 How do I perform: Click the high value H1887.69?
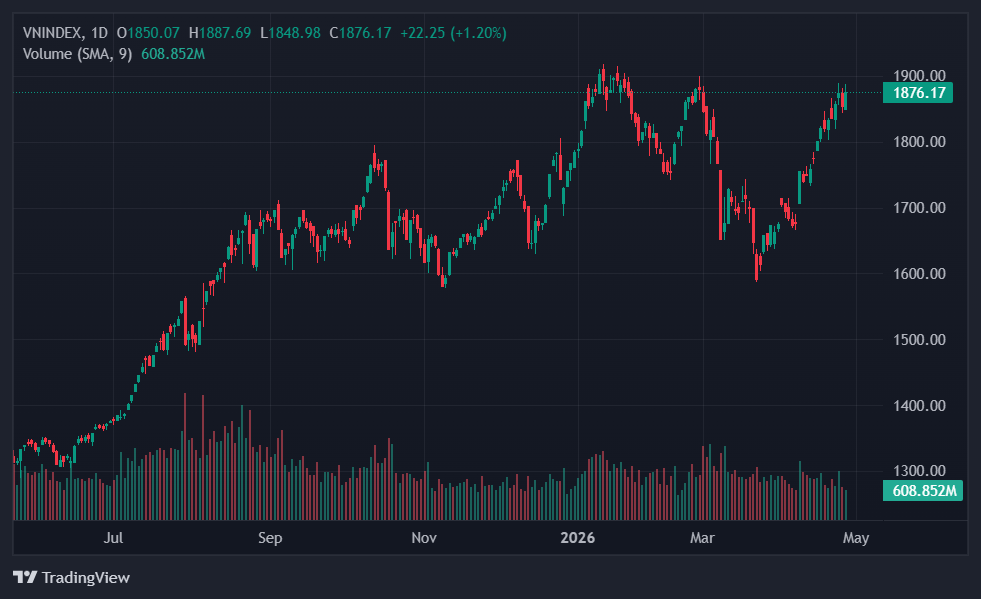(220, 33)
